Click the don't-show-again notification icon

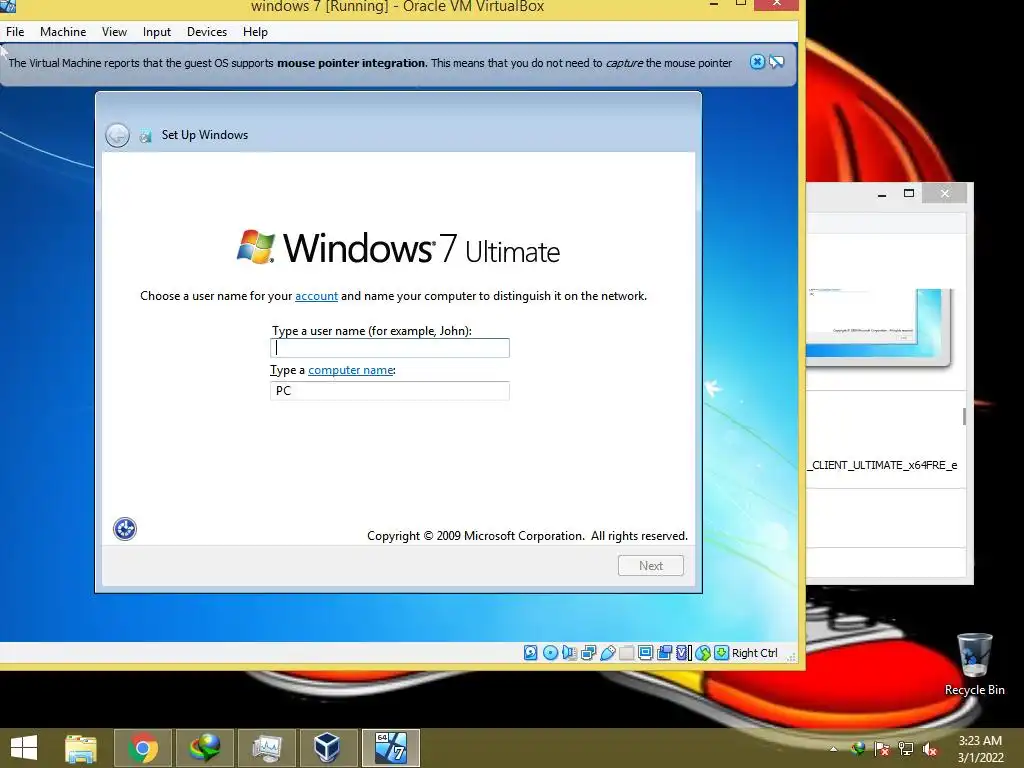pyautogui.click(x=776, y=62)
